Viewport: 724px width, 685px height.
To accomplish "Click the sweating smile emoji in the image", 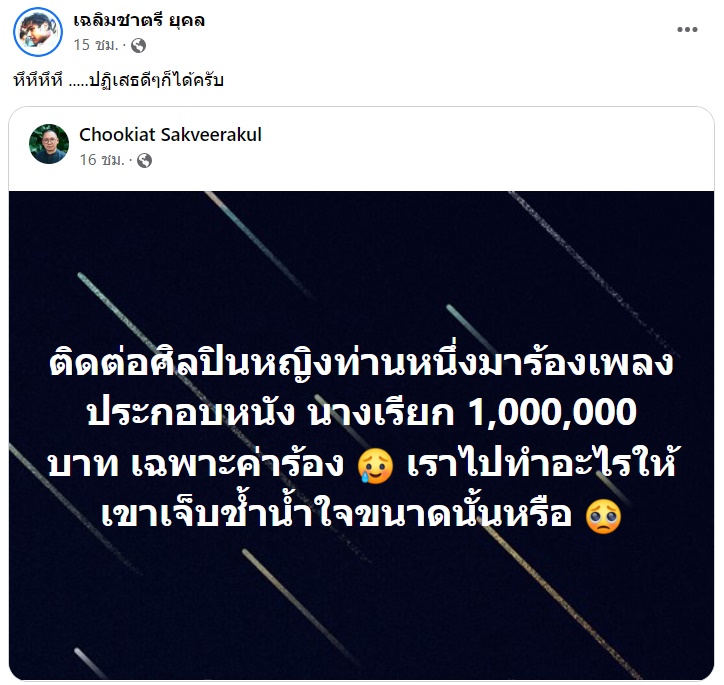I will coord(375,466).
